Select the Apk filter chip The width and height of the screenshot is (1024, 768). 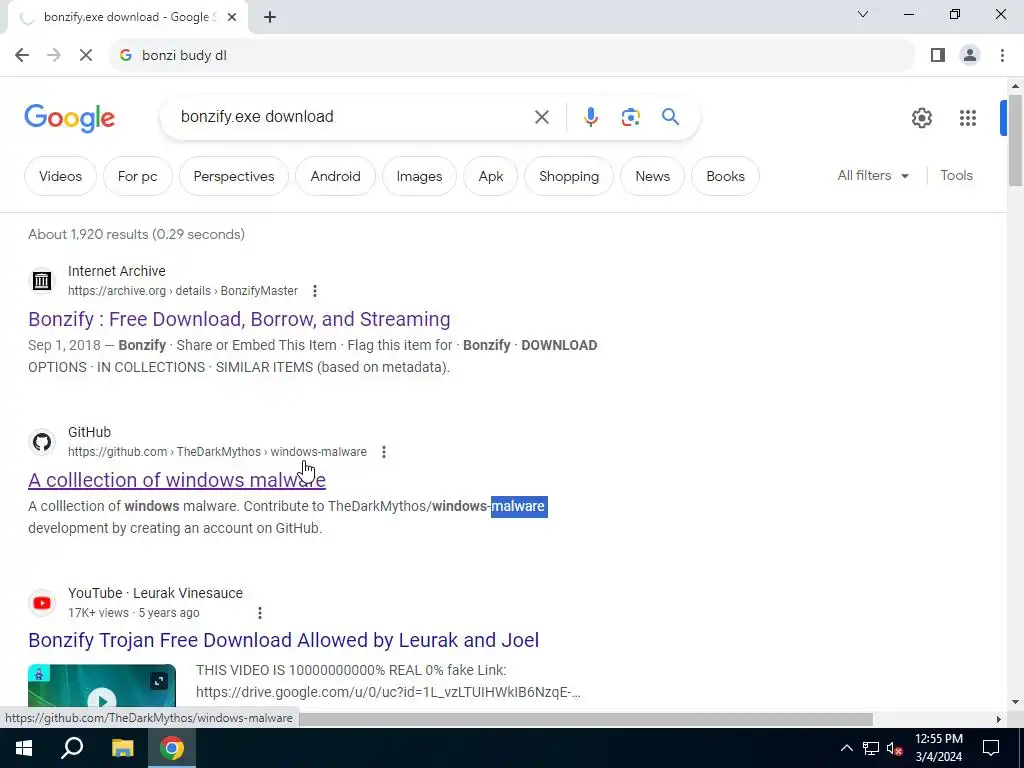tap(490, 176)
